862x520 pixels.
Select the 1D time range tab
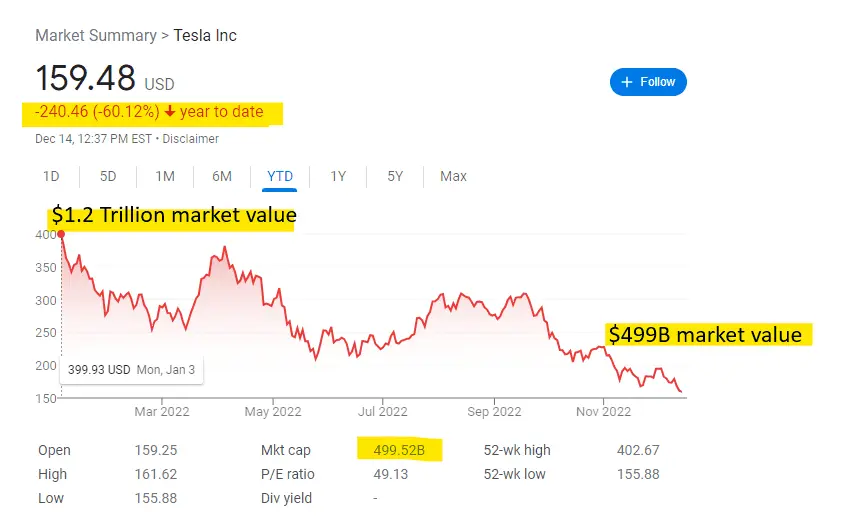tap(51, 176)
